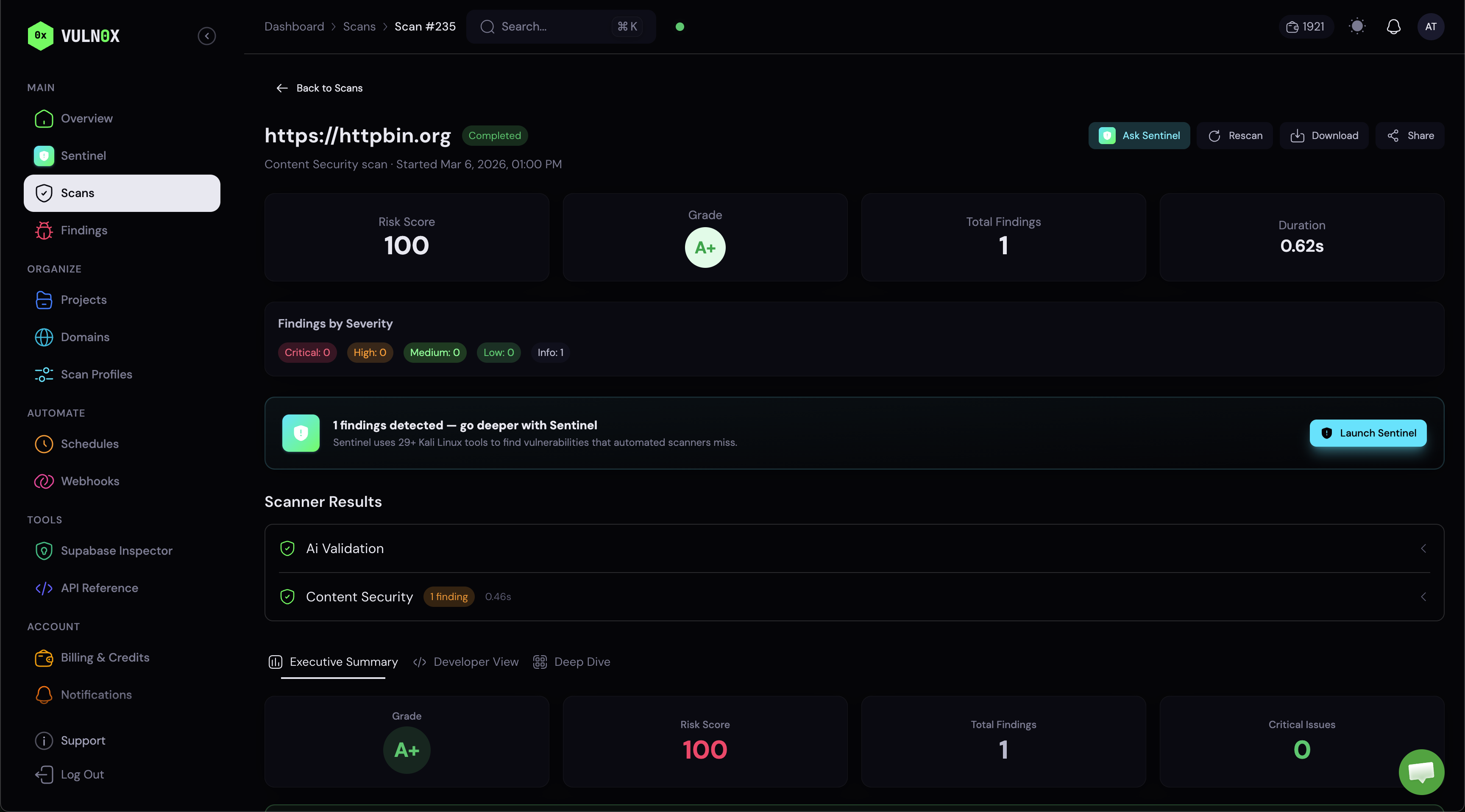Open the AT user avatar menu
The image size is (1465, 812).
pyautogui.click(x=1432, y=26)
